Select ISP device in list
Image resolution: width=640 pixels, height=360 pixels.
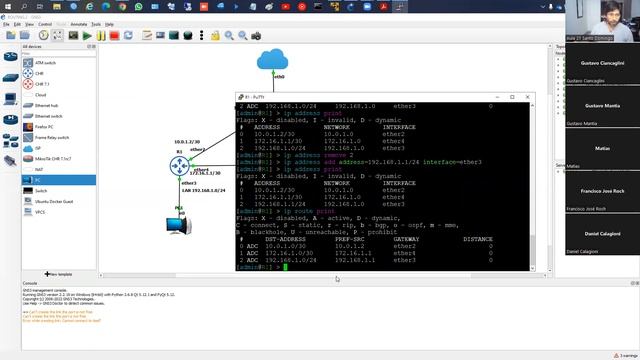59,148
